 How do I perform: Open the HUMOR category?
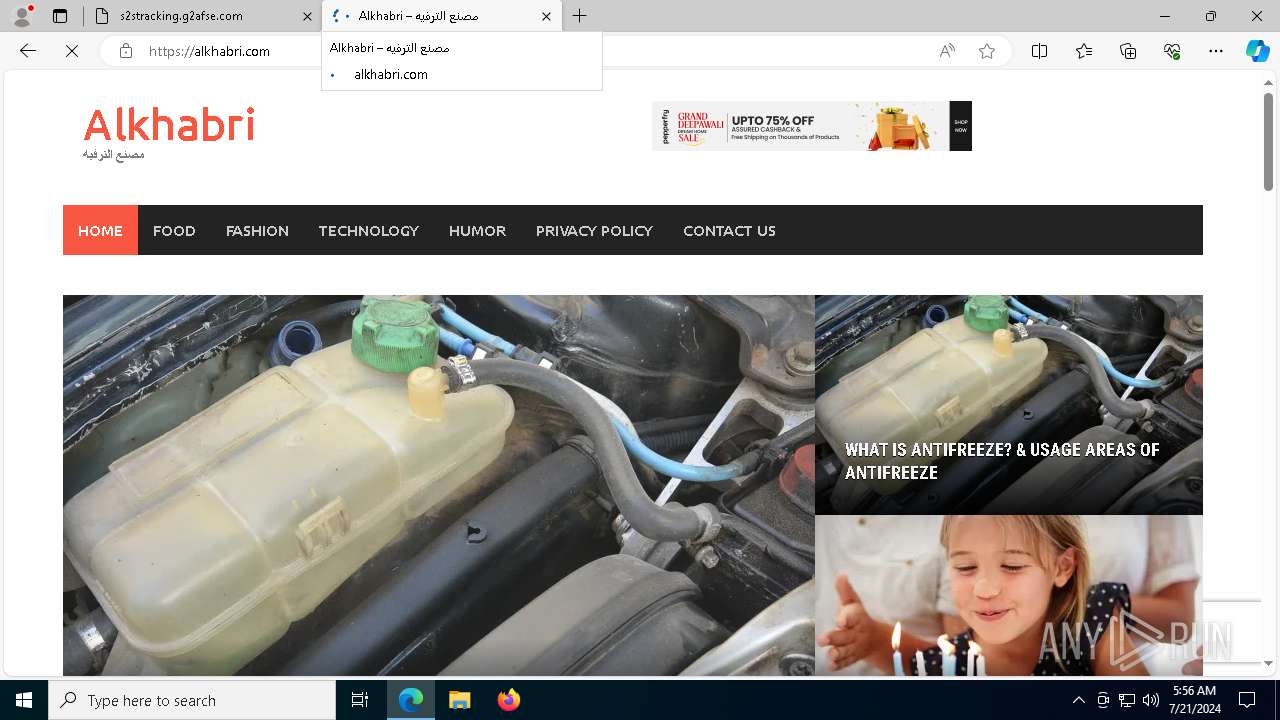[x=477, y=230]
